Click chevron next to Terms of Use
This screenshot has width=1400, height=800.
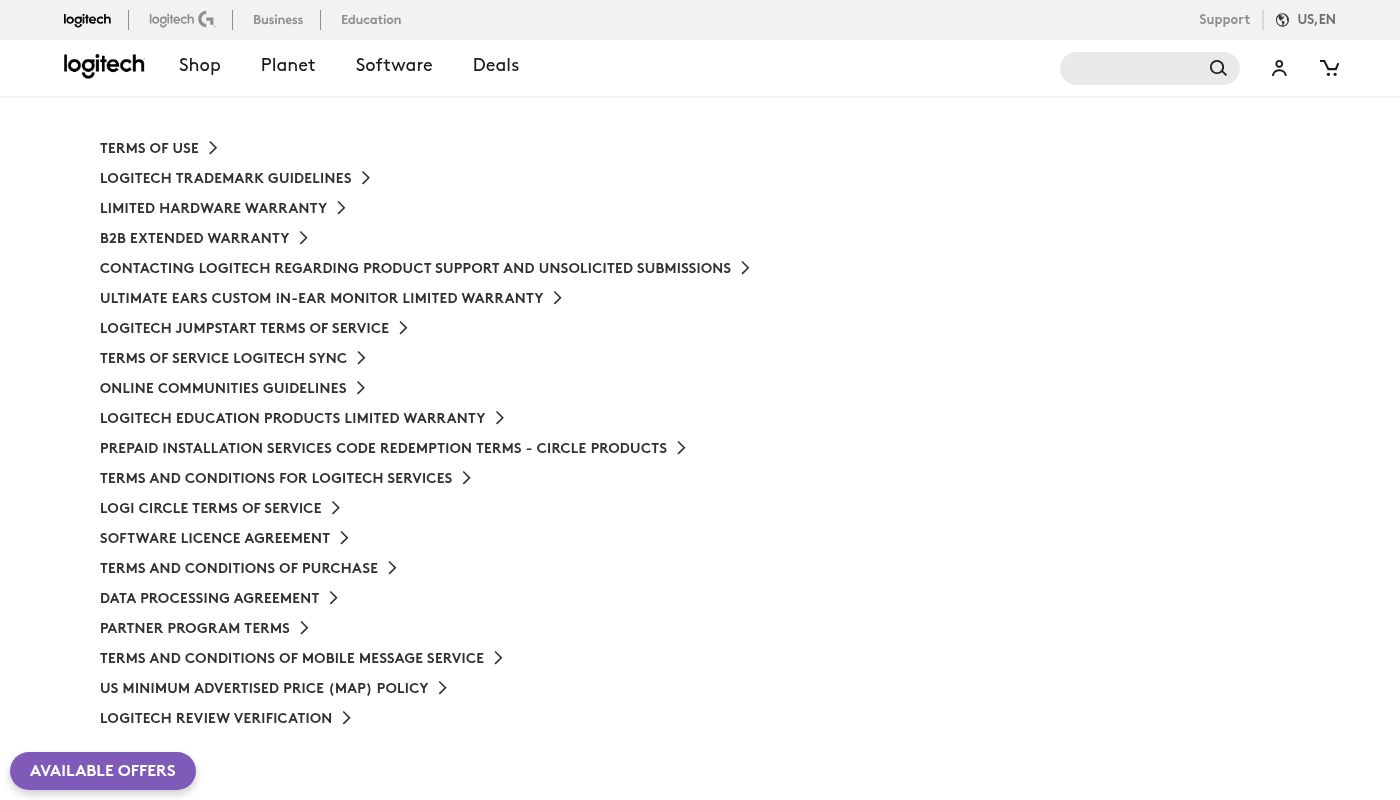pos(213,148)
